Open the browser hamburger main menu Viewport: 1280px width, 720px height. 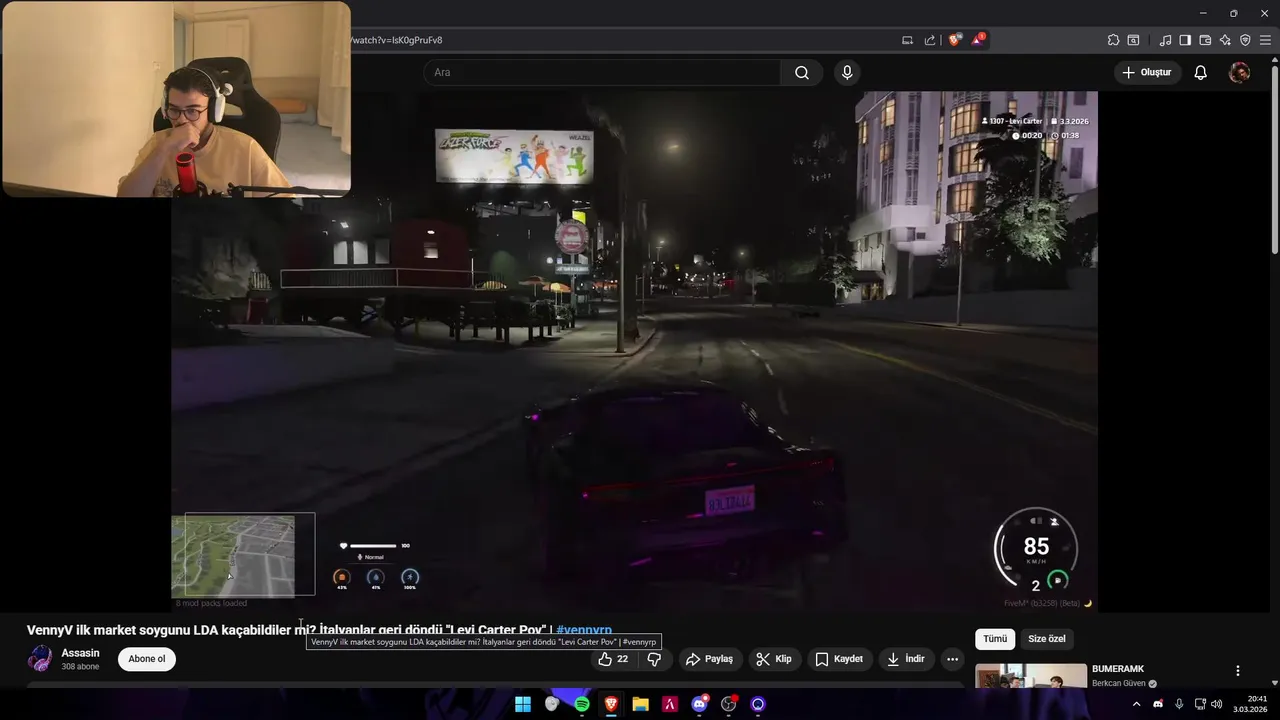[1265, 40]
